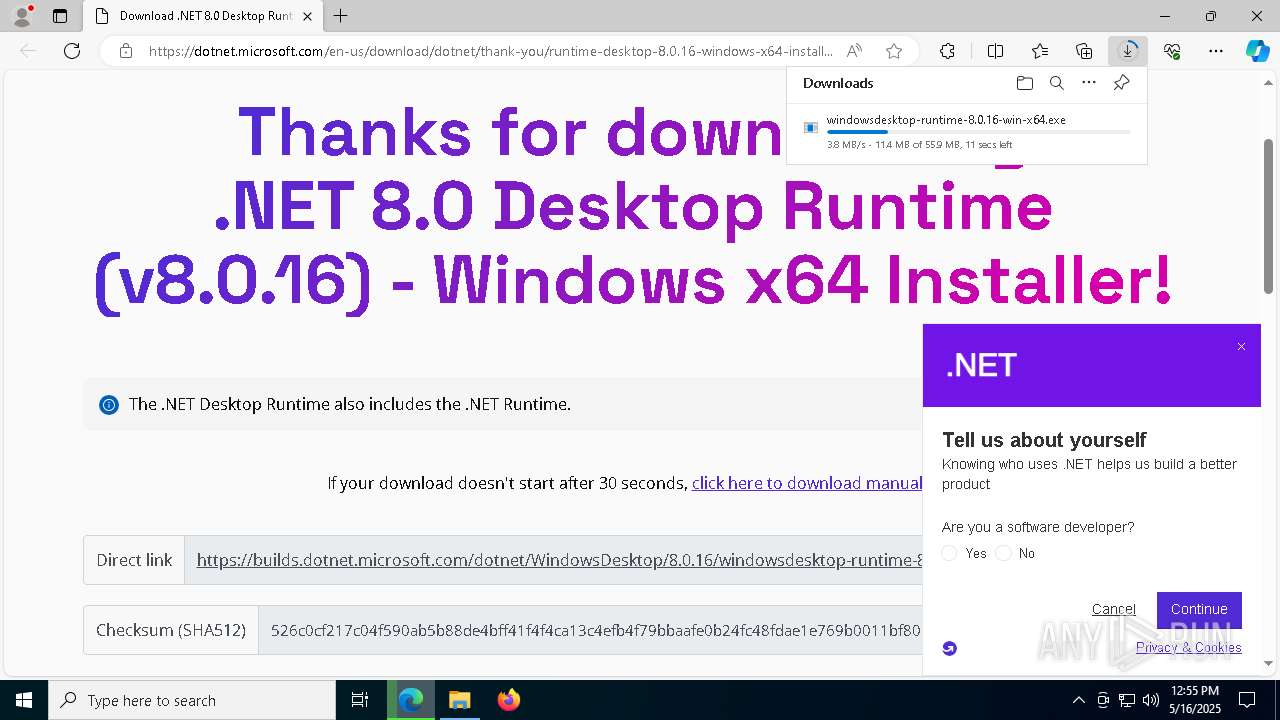Screen dimensions: 1280x720
Task: Follow the click here to download manually link
Action: 806,483
